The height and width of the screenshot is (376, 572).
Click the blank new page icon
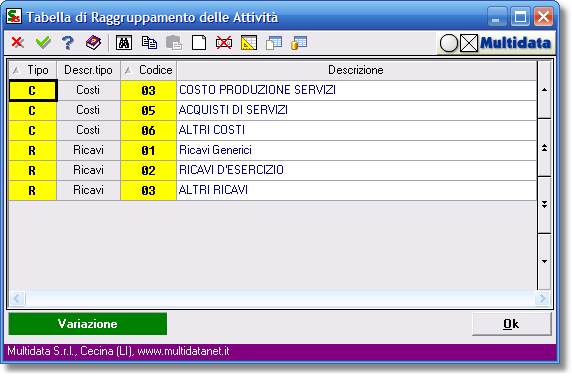[x=199, y=43]
